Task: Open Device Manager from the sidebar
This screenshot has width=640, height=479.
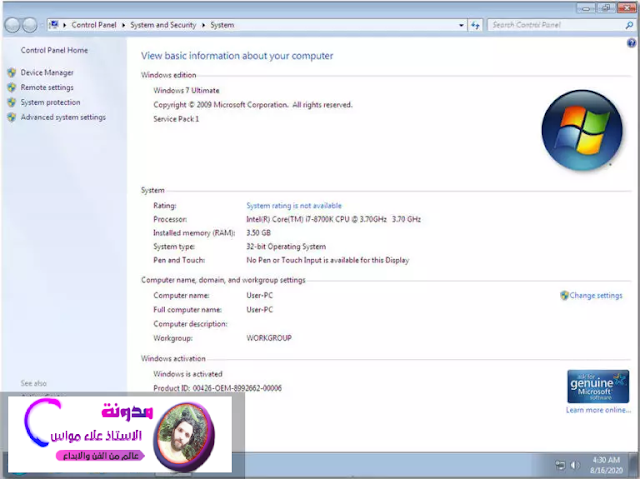Action: tap(47, 73)
